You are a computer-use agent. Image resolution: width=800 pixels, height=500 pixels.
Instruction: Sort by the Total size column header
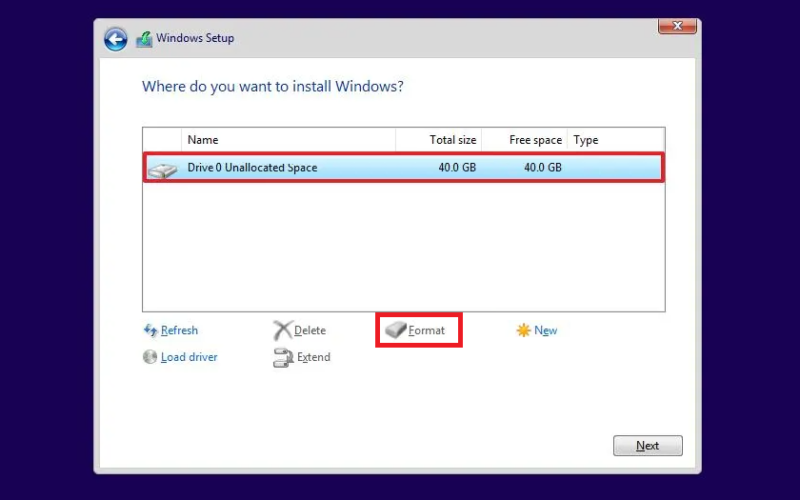439,140
